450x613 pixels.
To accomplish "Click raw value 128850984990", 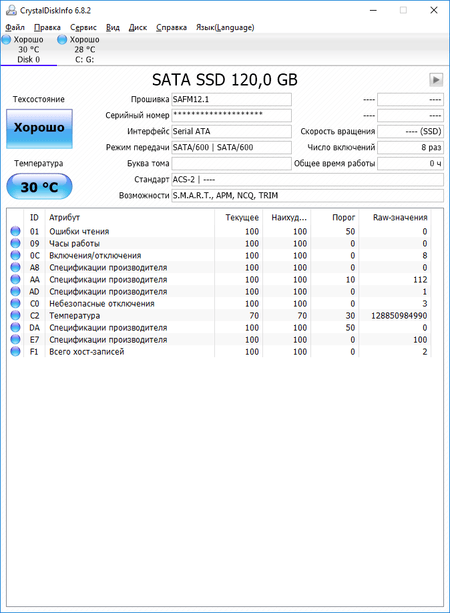I will pyautogui.click(x=399, y=315).
